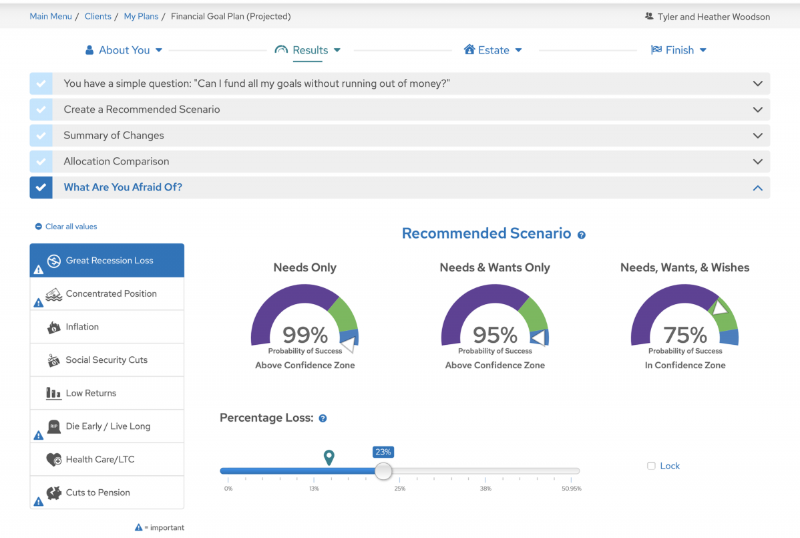Click the Low Returns bar chart icon
This screenshot has width=800, height=538.
(54, 393)
